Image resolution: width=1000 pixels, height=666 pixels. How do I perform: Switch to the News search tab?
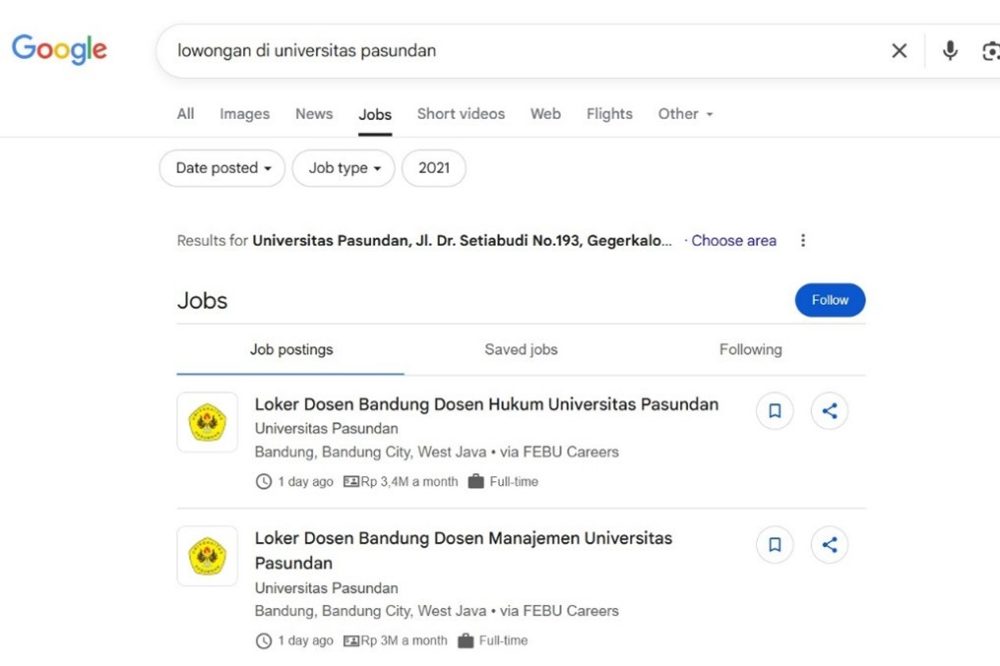pos(313,113)
